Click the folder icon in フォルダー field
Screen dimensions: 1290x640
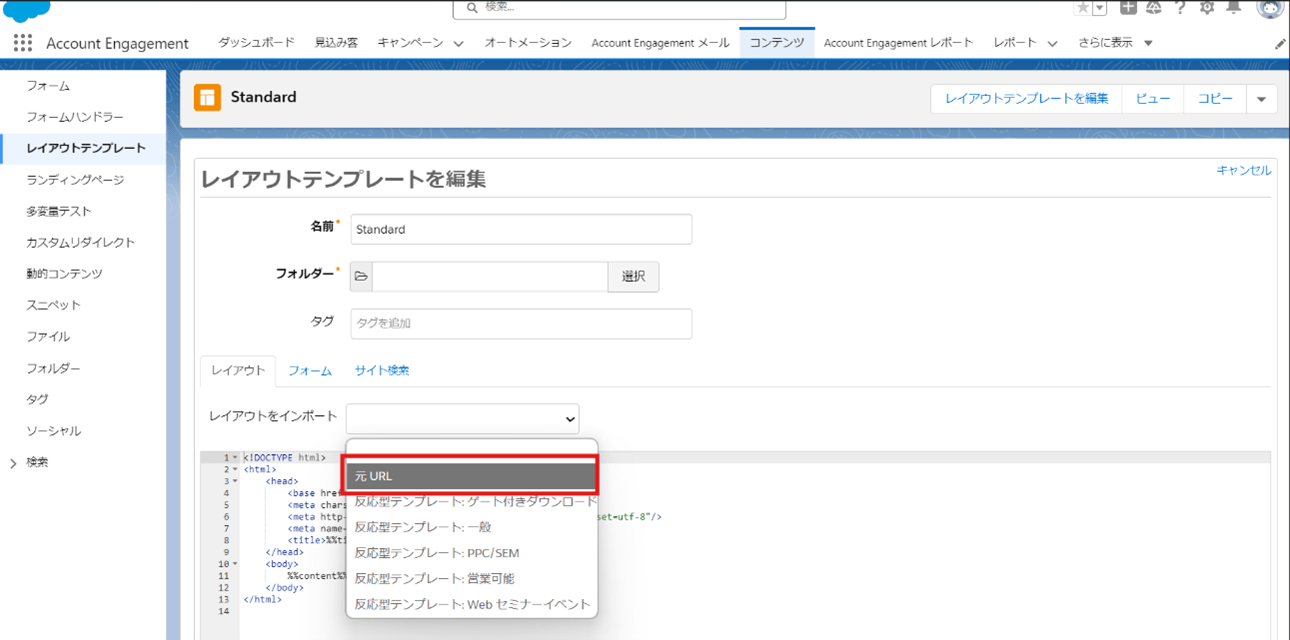pyautogui.click(x=362, y=277)
